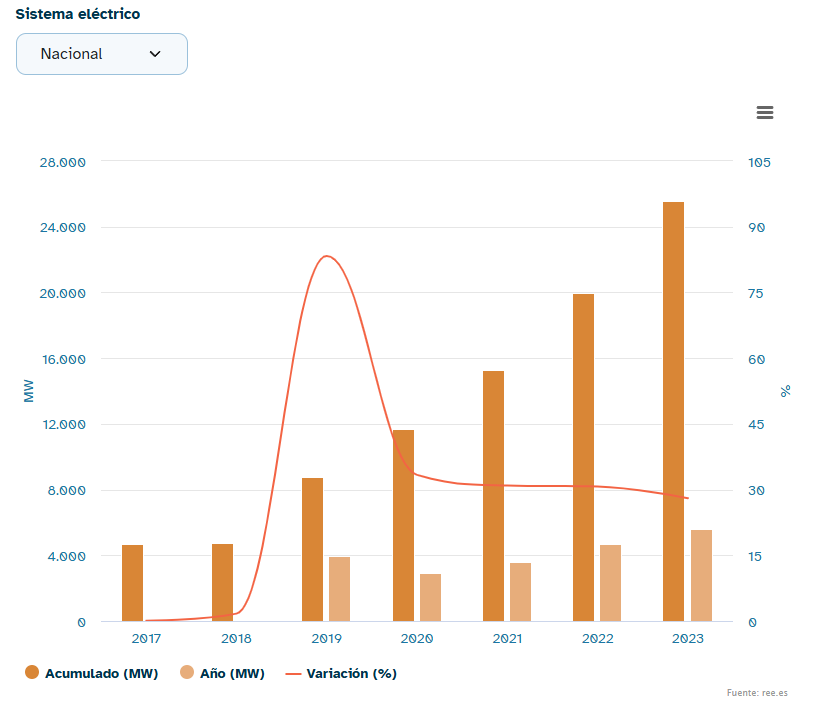
Task: Select the 2022 Acumulado bar
Action: click(x=583, y=457)
